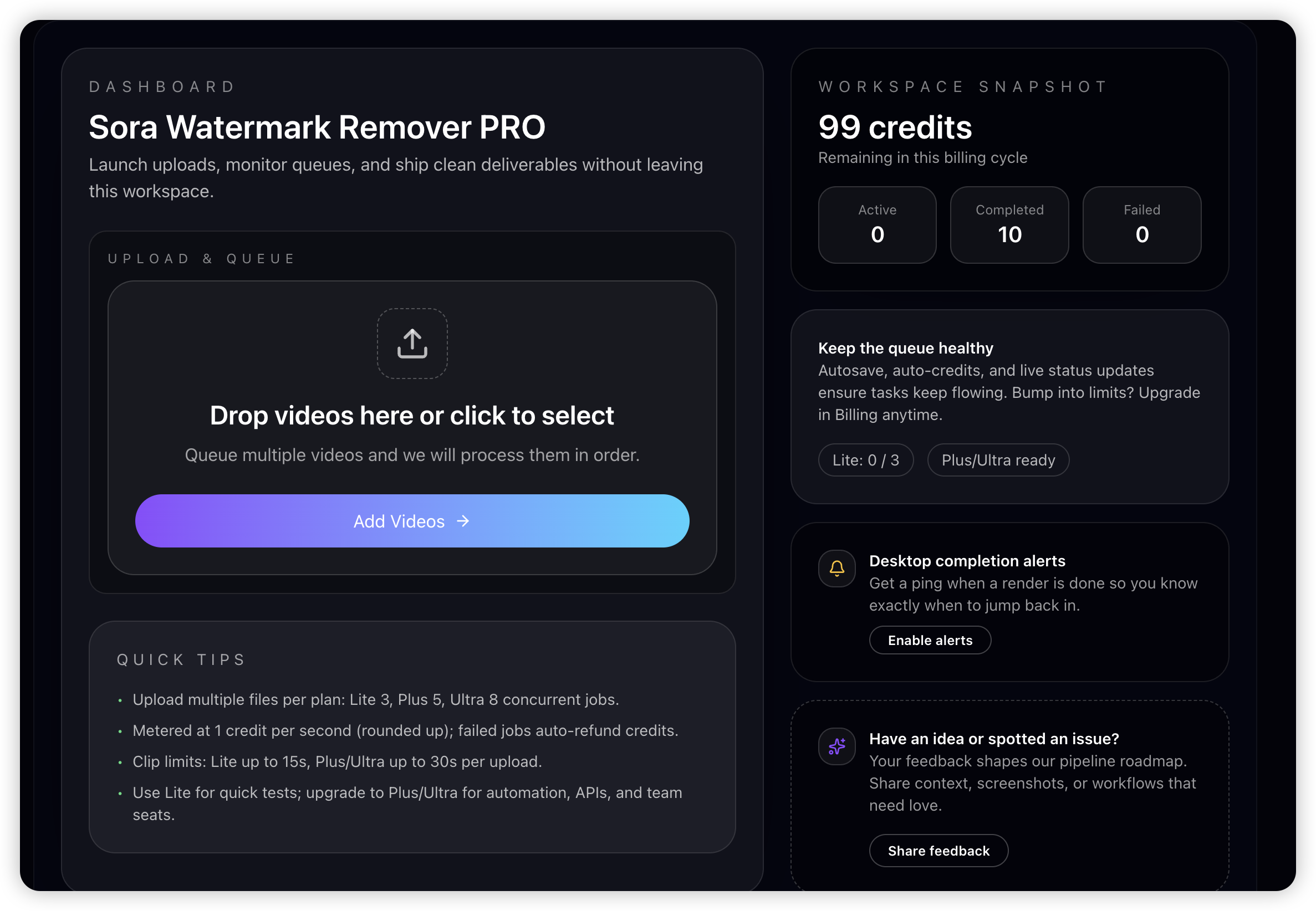The image size is (1316, 911).
Task: Click the Keep the queue healthy heading
Action: coord(905,348)
